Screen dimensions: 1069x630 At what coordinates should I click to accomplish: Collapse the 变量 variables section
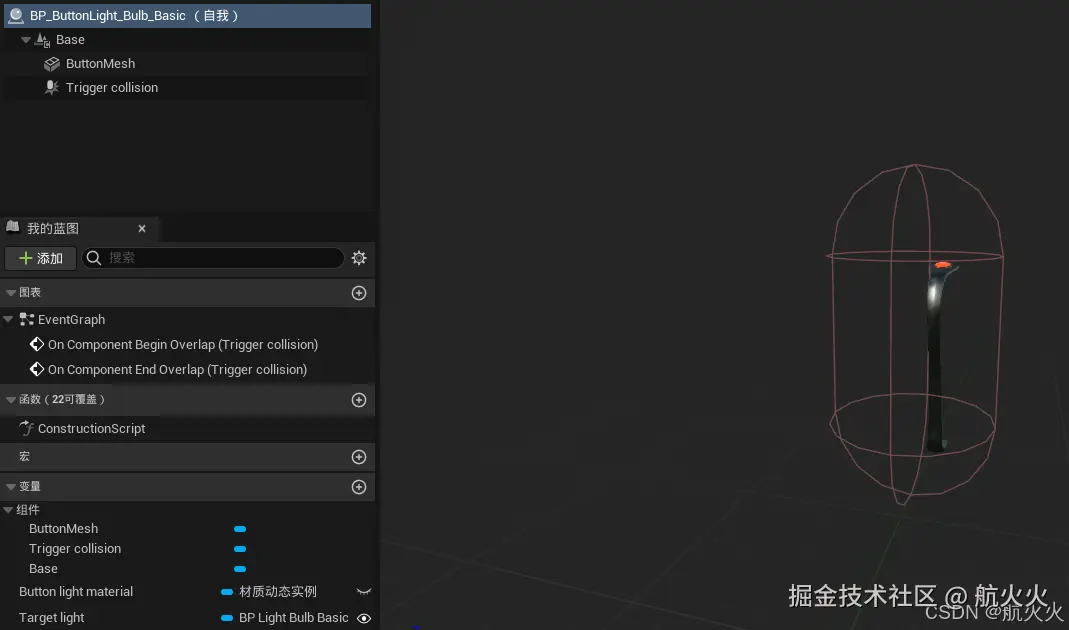click(8, 486)
